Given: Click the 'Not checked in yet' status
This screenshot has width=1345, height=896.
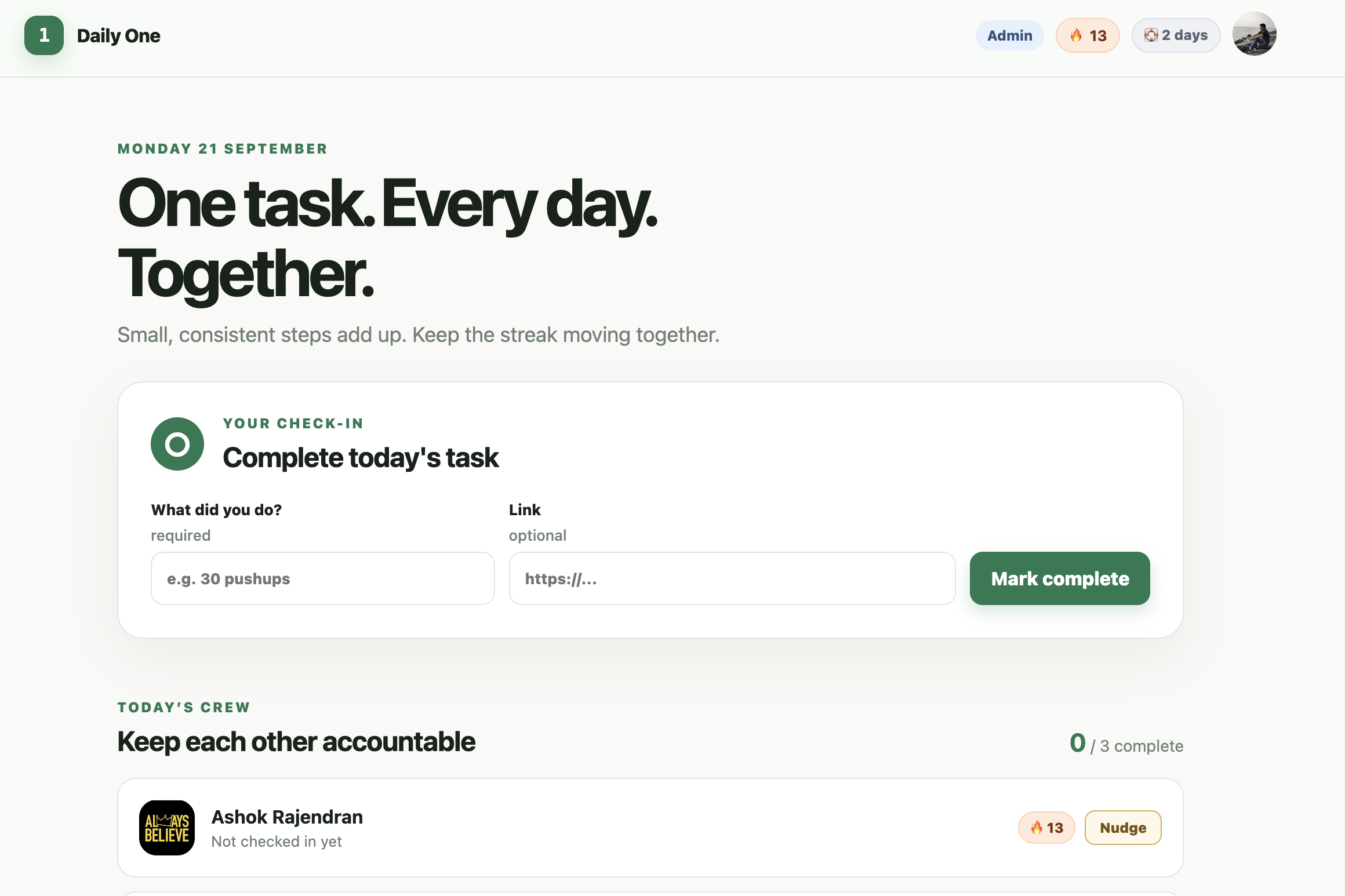Looking at the screenshot, I should (x=277, y=842).
